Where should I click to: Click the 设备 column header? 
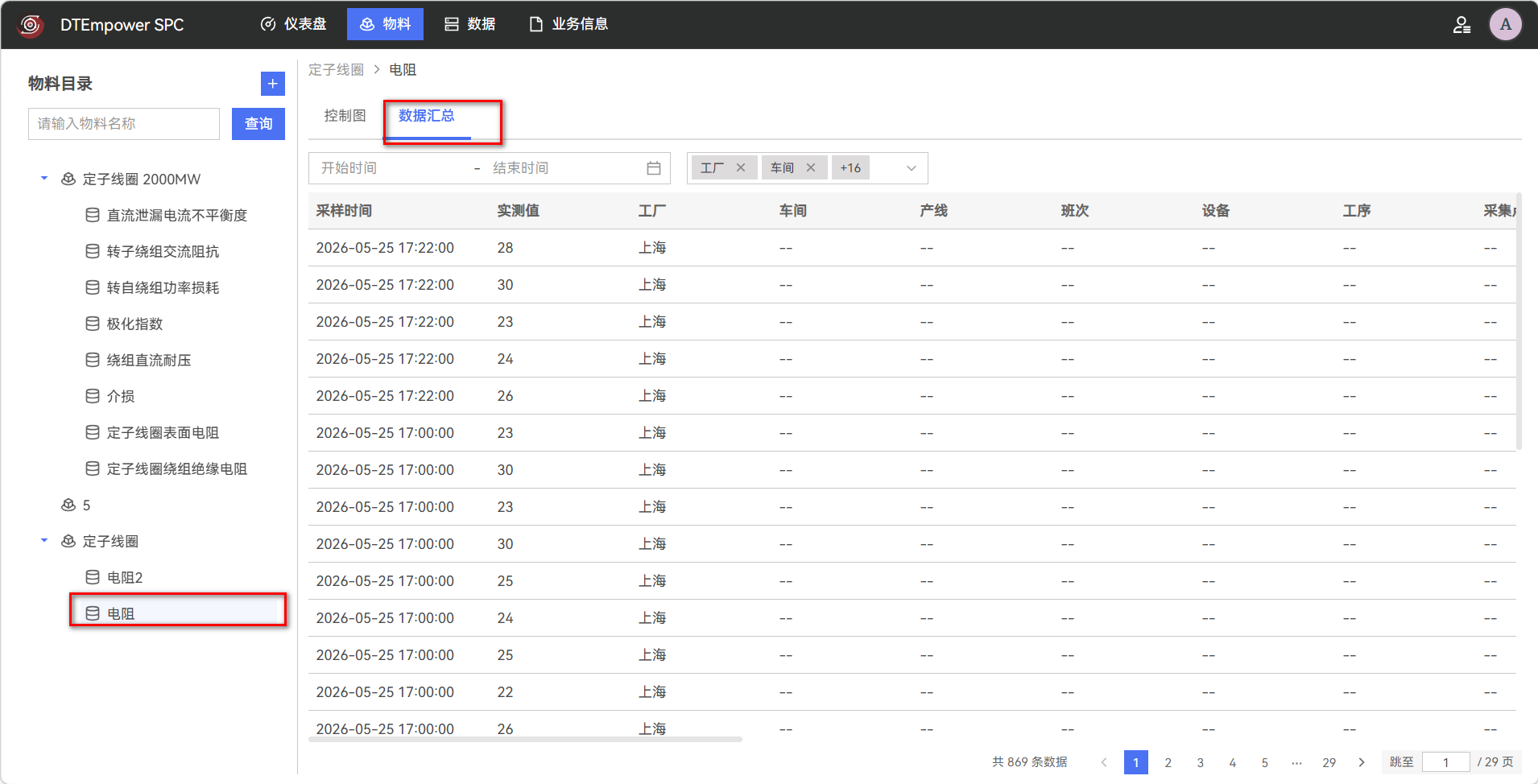click(1216, 211)
